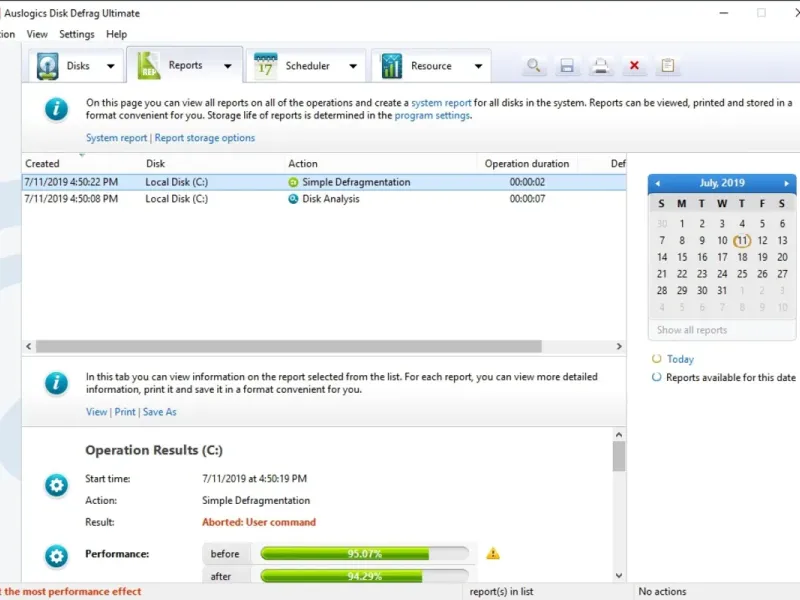Click the magnifier view report icon
The height and width of the screenshot is (600, 800).
(533, 65)
